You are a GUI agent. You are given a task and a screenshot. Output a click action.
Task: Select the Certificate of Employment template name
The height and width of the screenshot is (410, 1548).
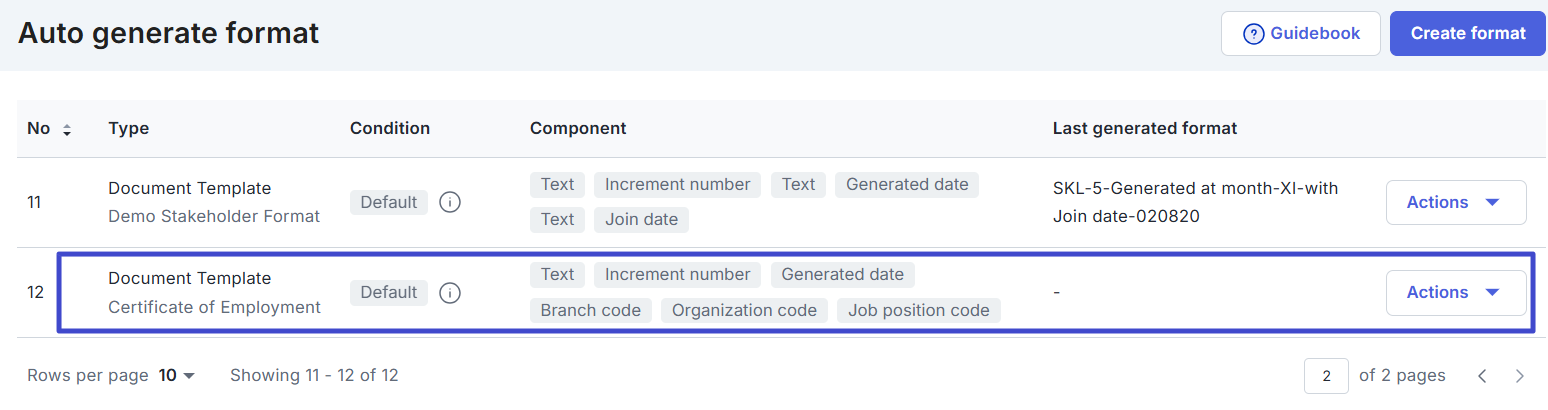pyautogui.click(x=214, y=308)
